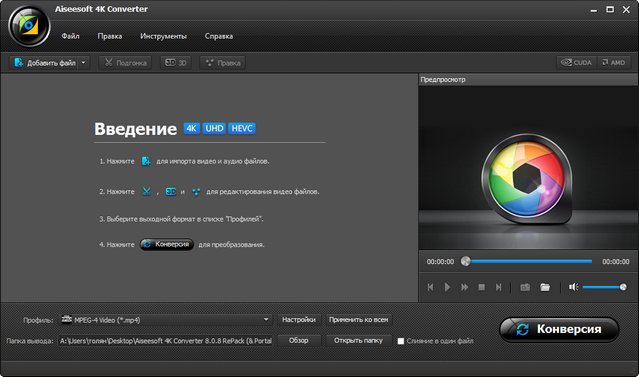The image size is (639, 377).
Task: Click the Правка effects toolbar button
Action: [223, 63]
